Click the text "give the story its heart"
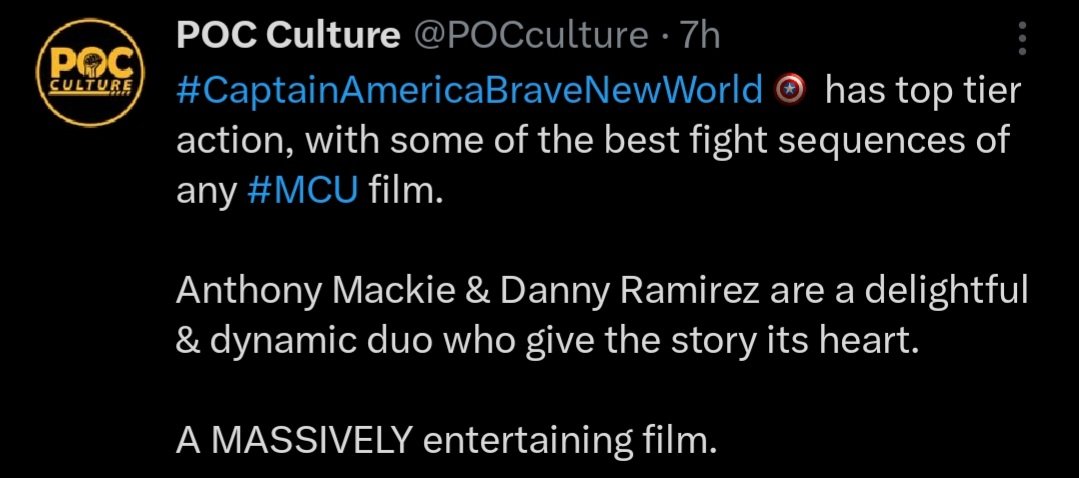Viewport: 1079px width, 478px height. [717, 340]
